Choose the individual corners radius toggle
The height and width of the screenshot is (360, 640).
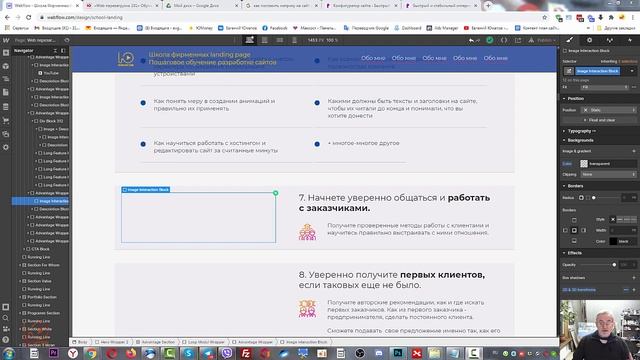pyautogui.click(x=588, y=198)
